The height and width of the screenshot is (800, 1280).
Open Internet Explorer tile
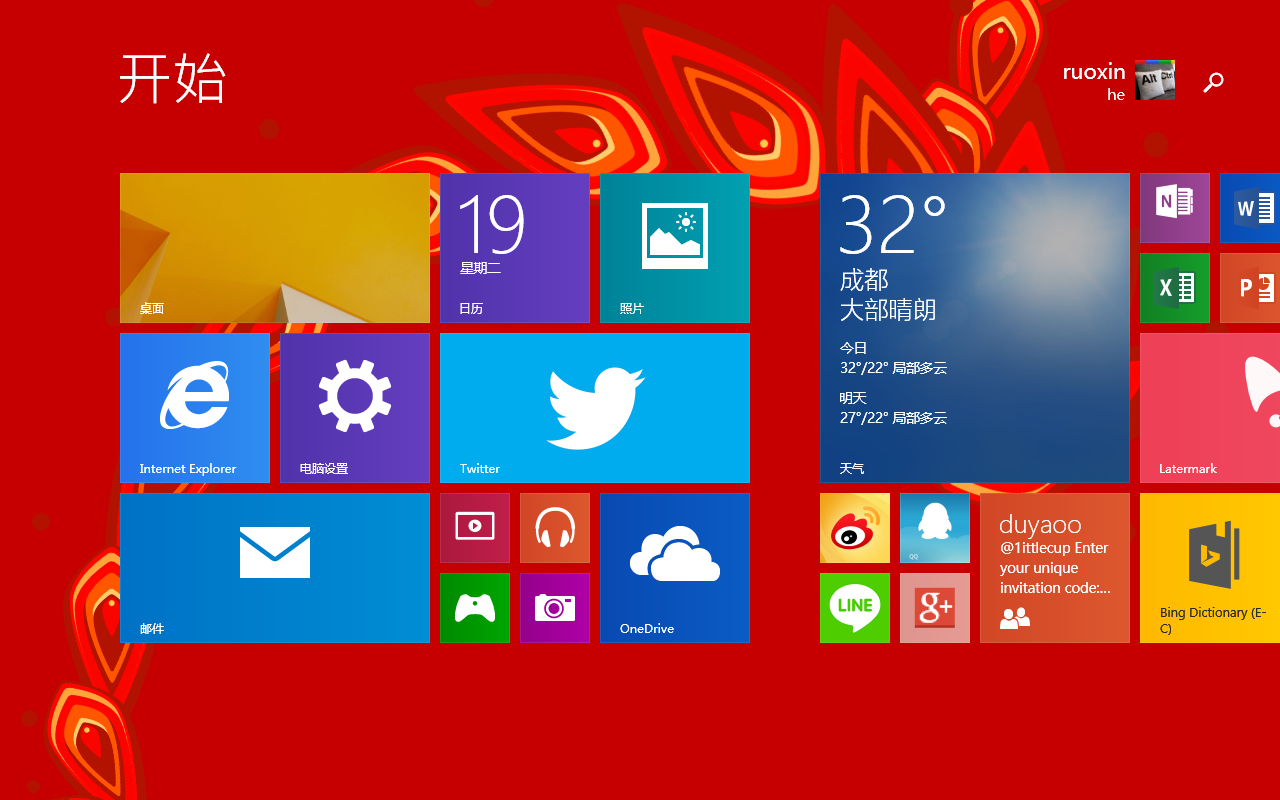(x=195, y=408)
